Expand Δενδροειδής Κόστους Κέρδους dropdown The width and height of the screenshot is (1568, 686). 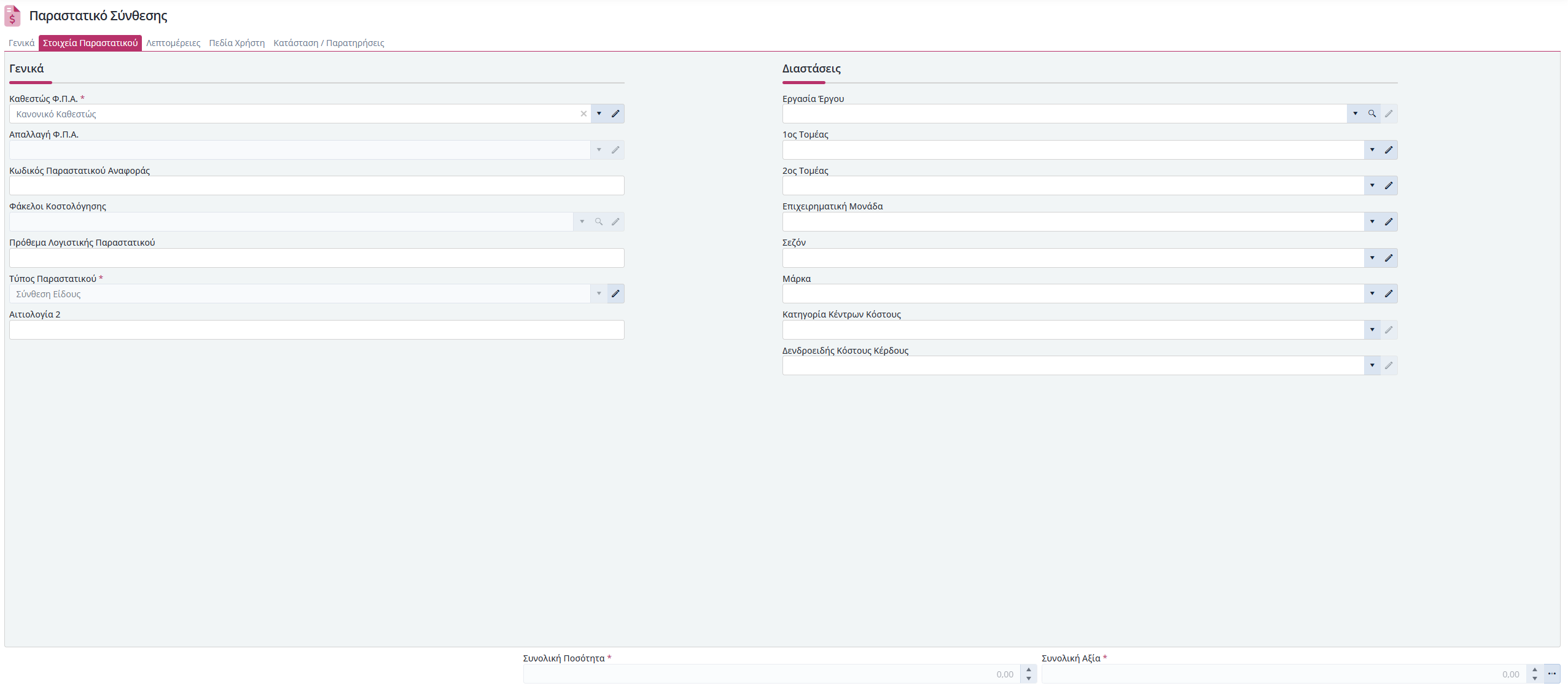pyautogui.click(x=1371, y=365)
